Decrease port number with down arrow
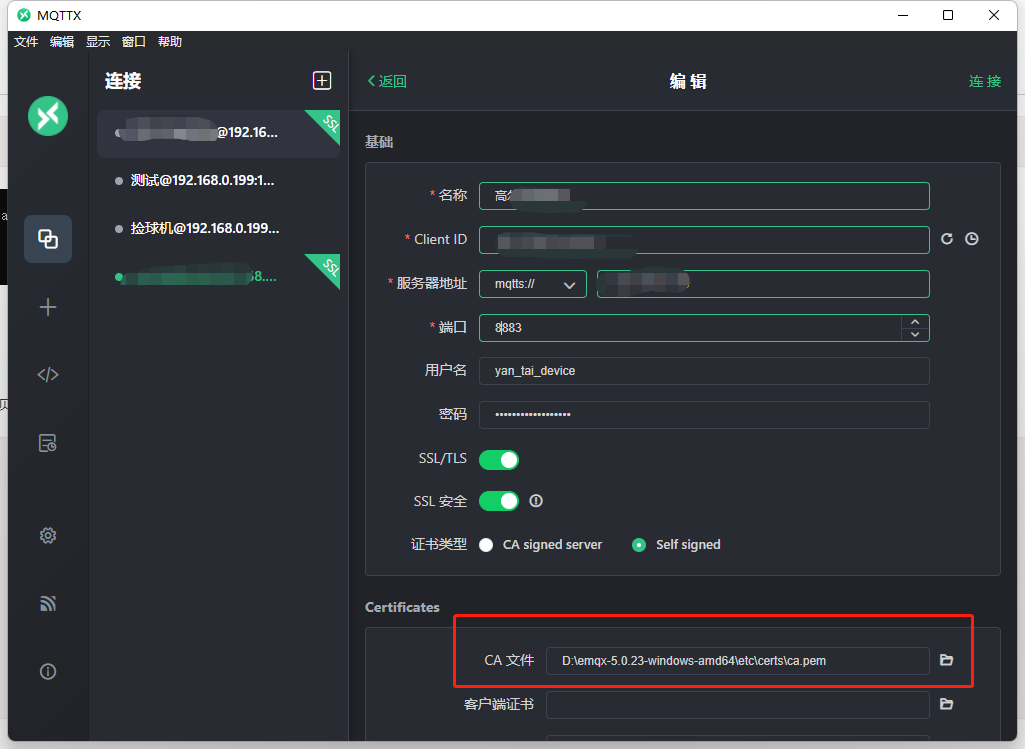Screen dimensions: 1025x749 point(915,334)
